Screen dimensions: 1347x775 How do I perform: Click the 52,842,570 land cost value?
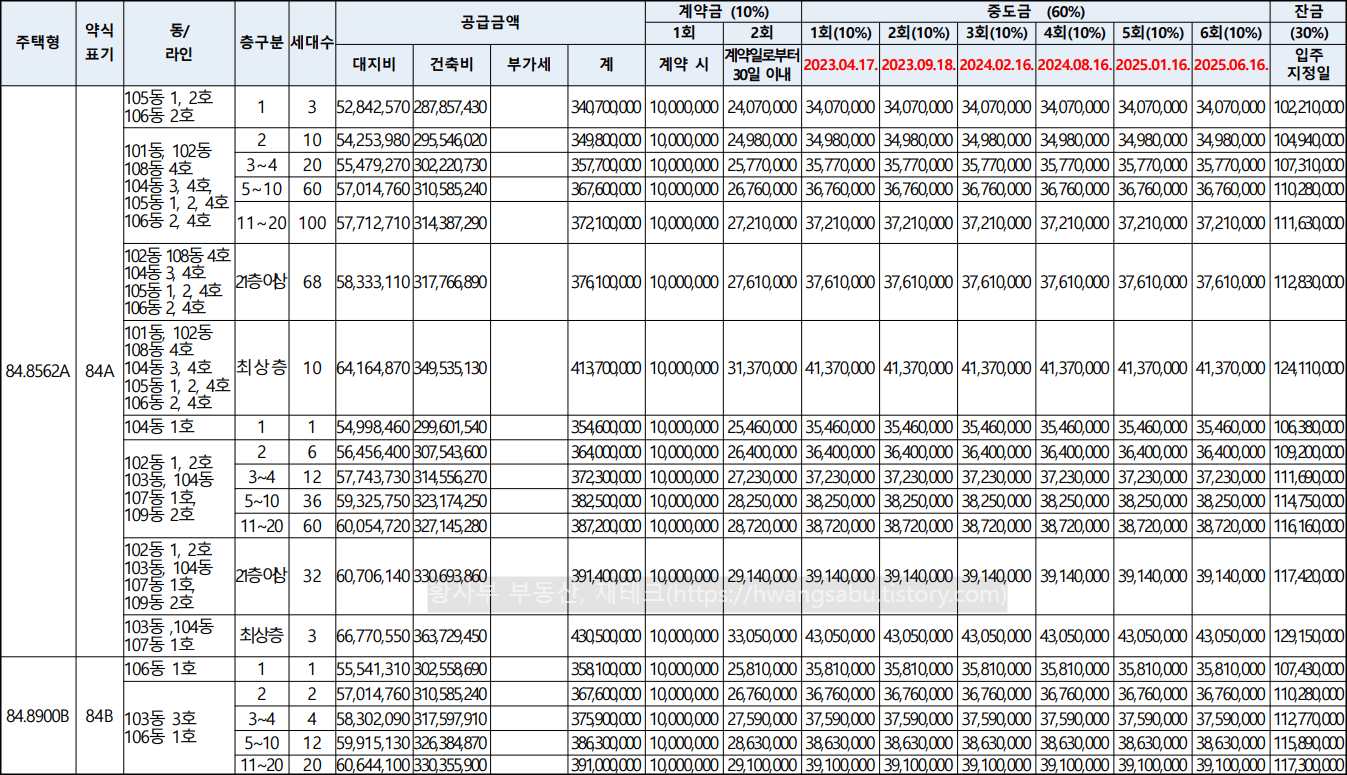click(x=374, y=106)
